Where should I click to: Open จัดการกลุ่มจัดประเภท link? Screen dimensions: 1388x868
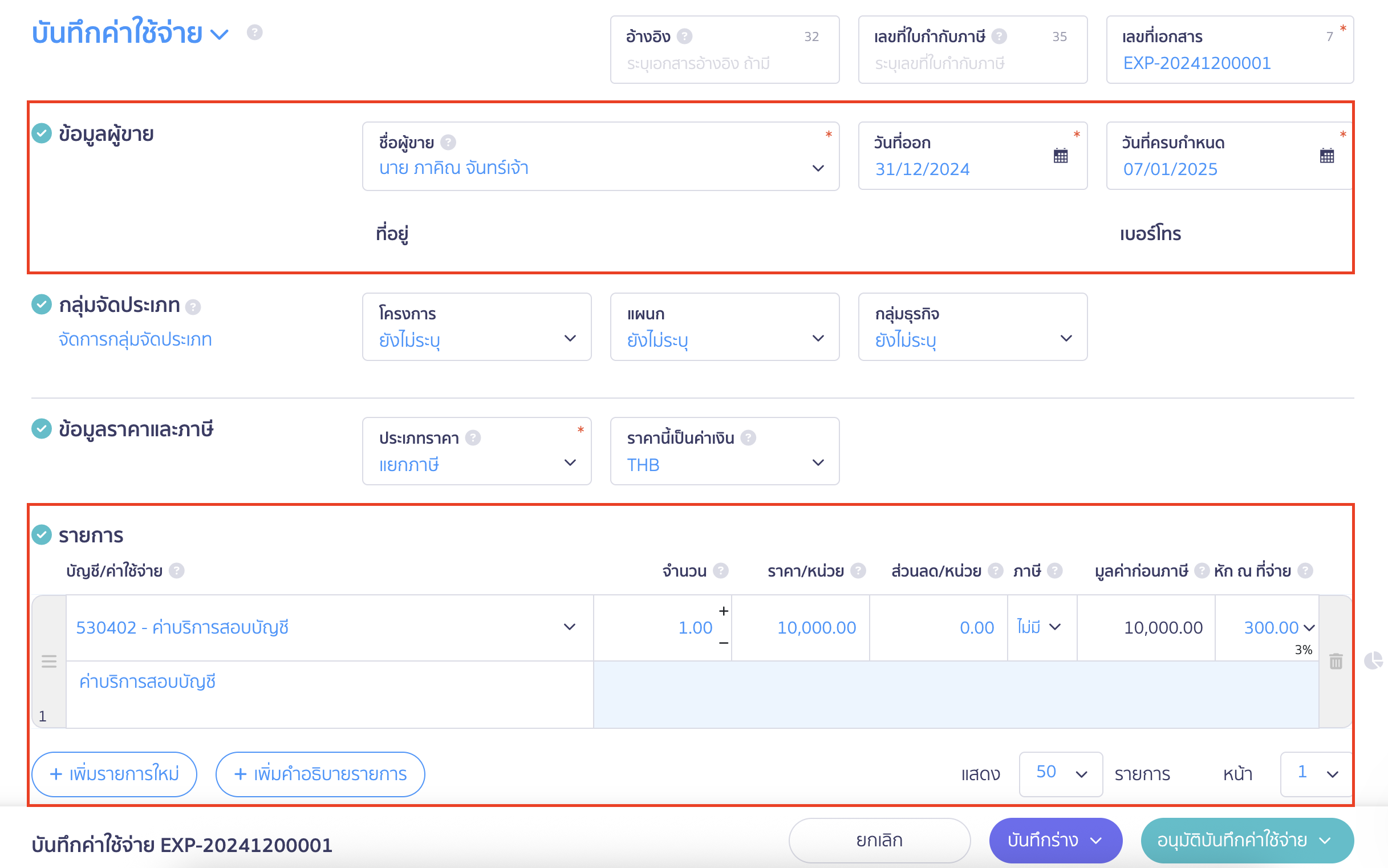[x=136, y=339]
